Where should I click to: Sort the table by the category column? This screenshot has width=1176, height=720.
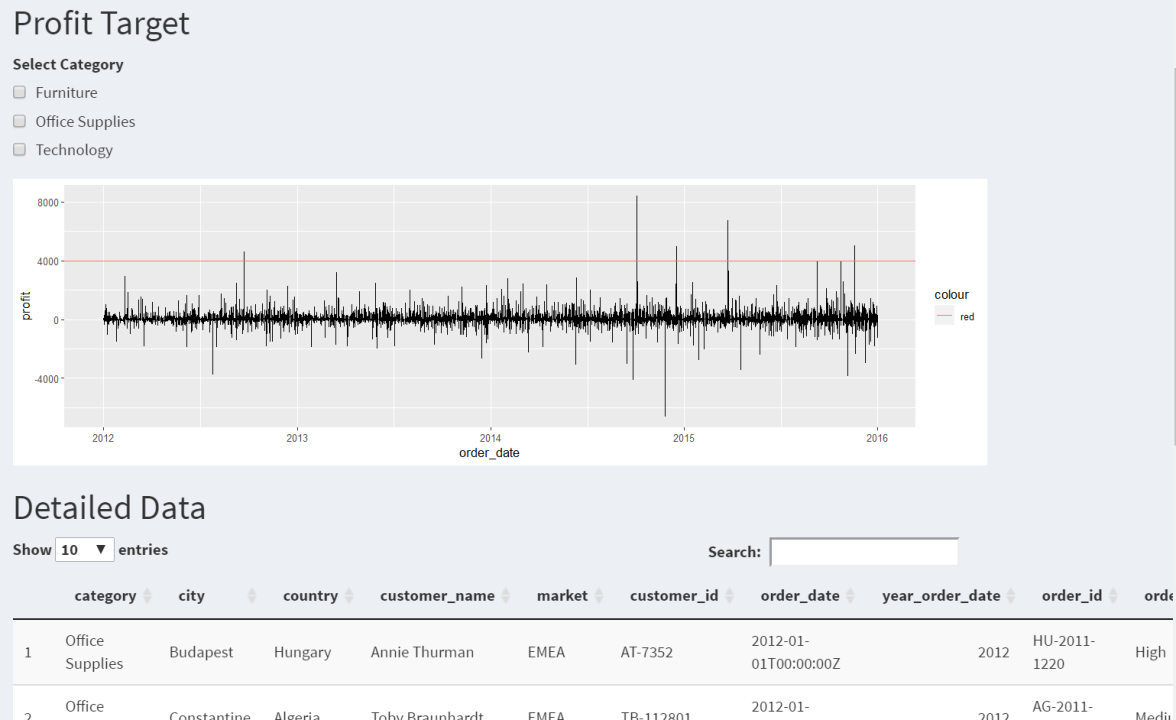tap(105, 595)
